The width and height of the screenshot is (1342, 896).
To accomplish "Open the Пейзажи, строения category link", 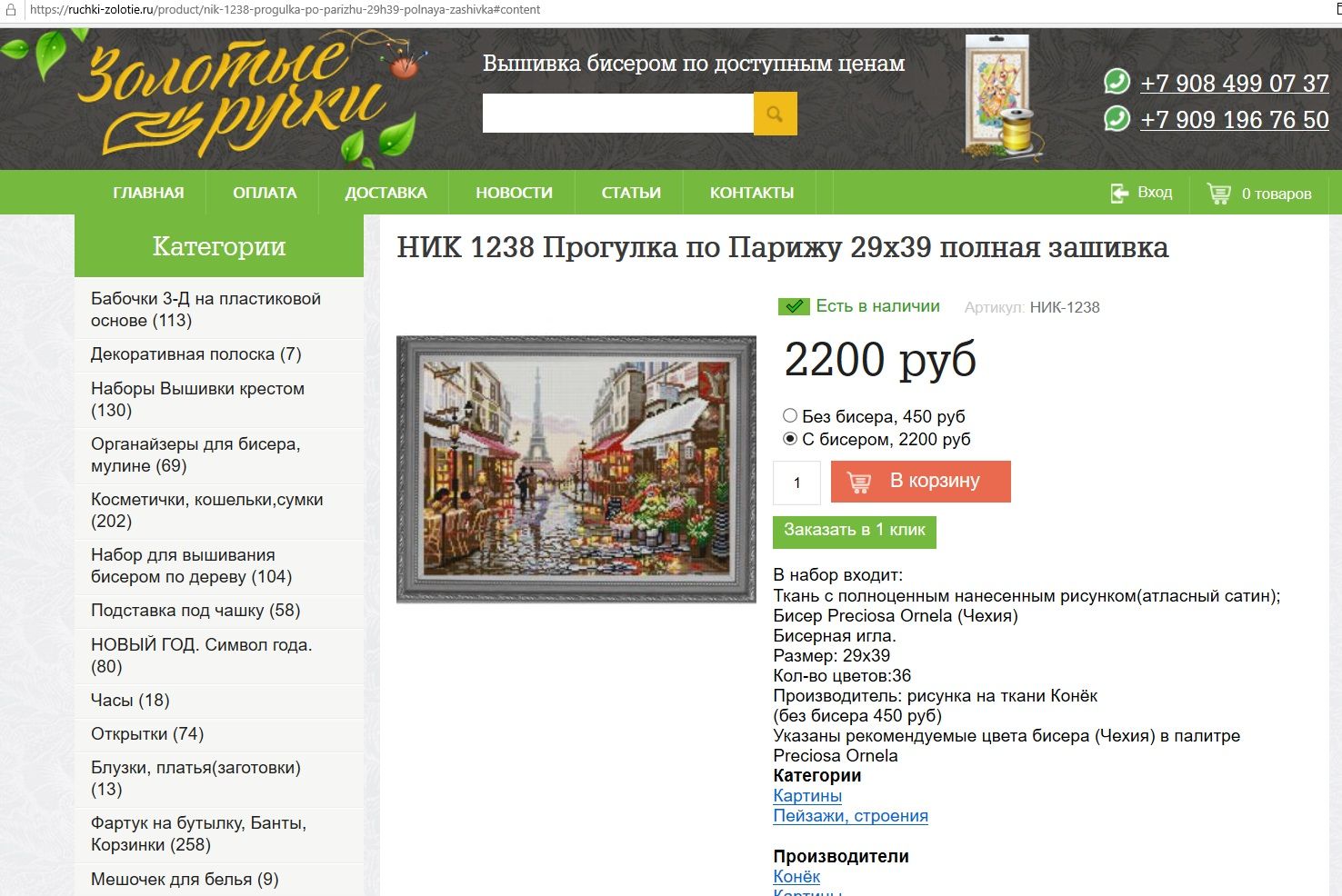I will (x=850, y=815).
